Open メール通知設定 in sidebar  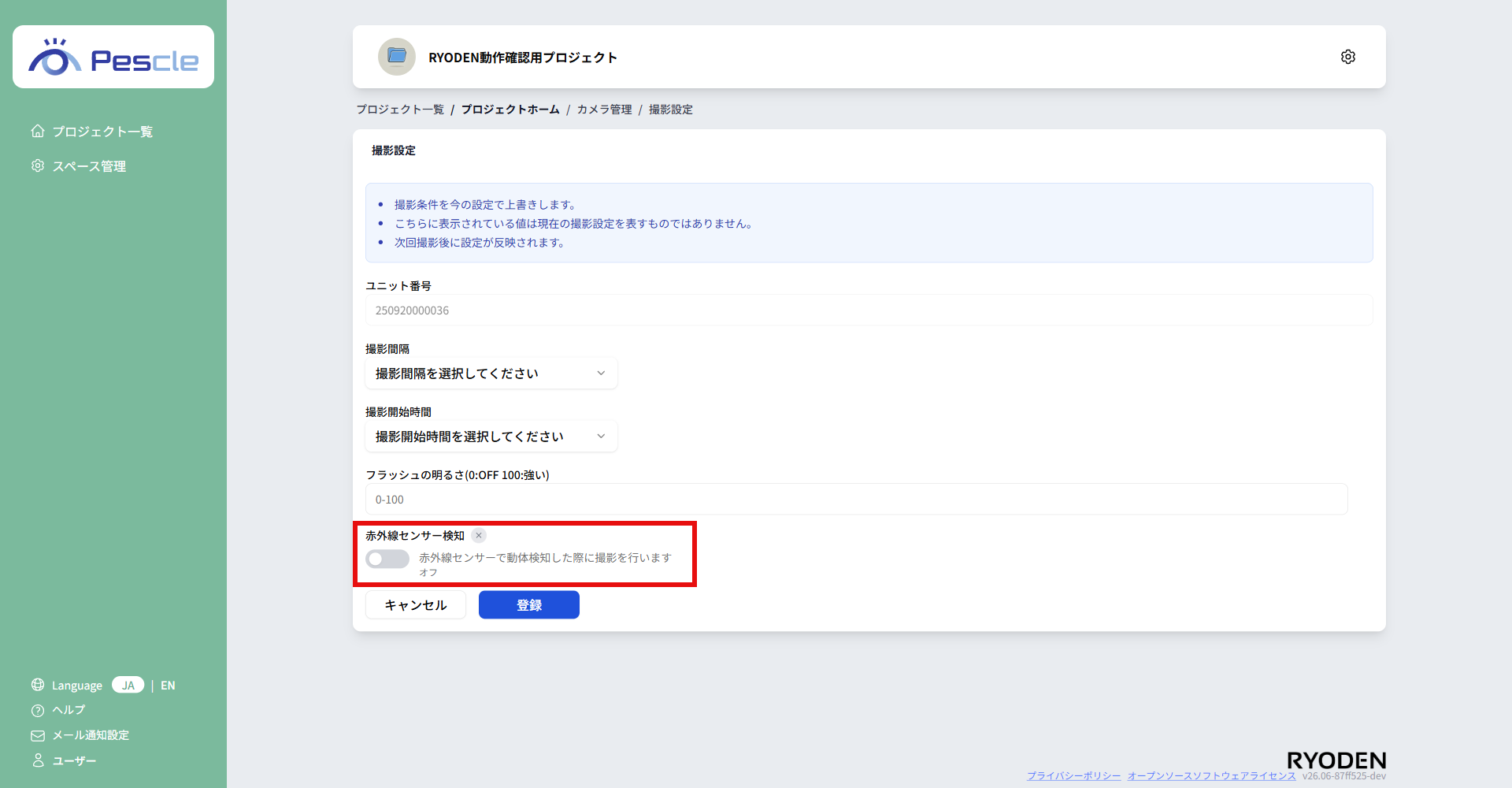(x=91, y=735)
